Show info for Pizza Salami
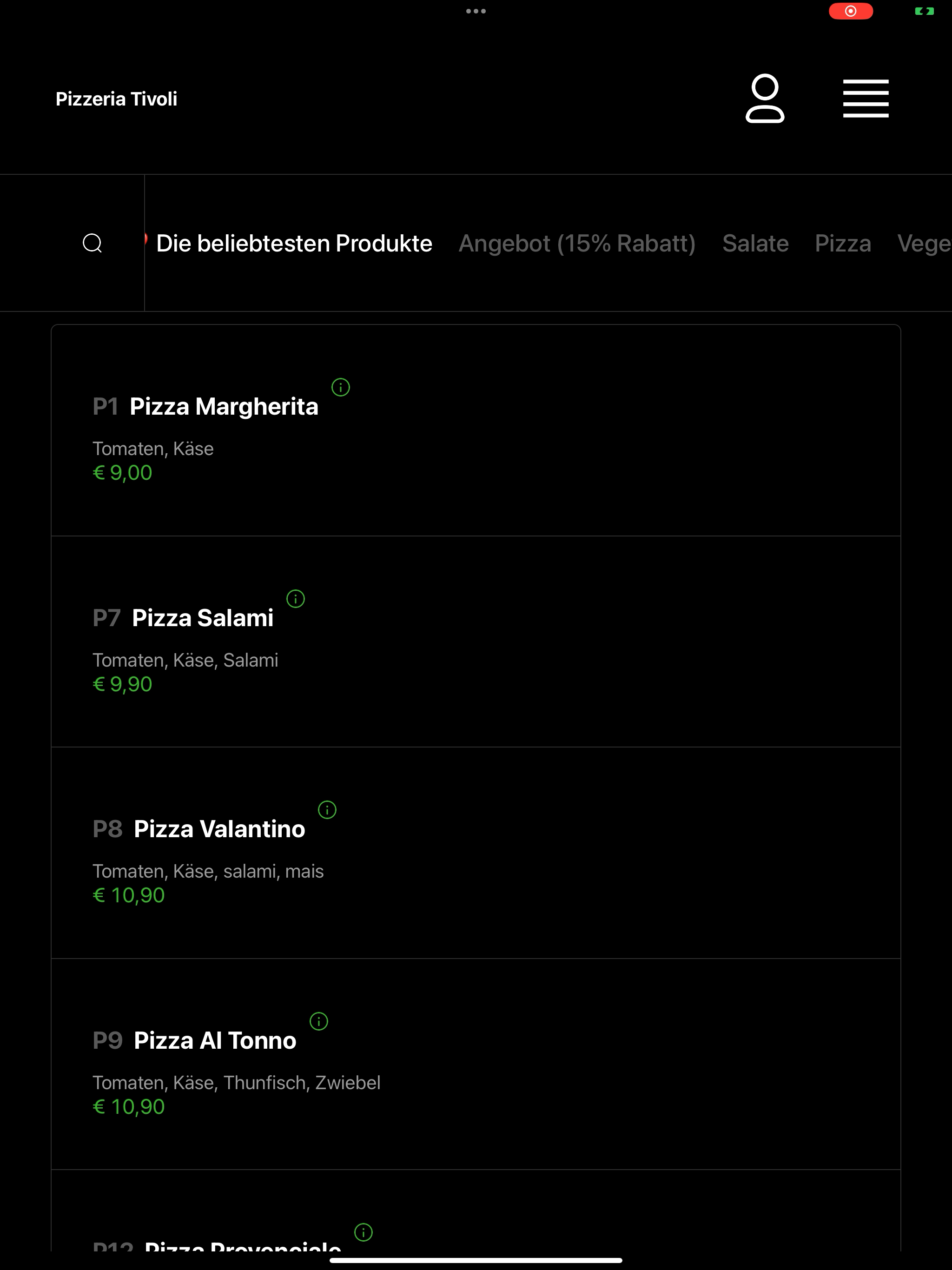The image size is (952, 1270). (296, 599)
